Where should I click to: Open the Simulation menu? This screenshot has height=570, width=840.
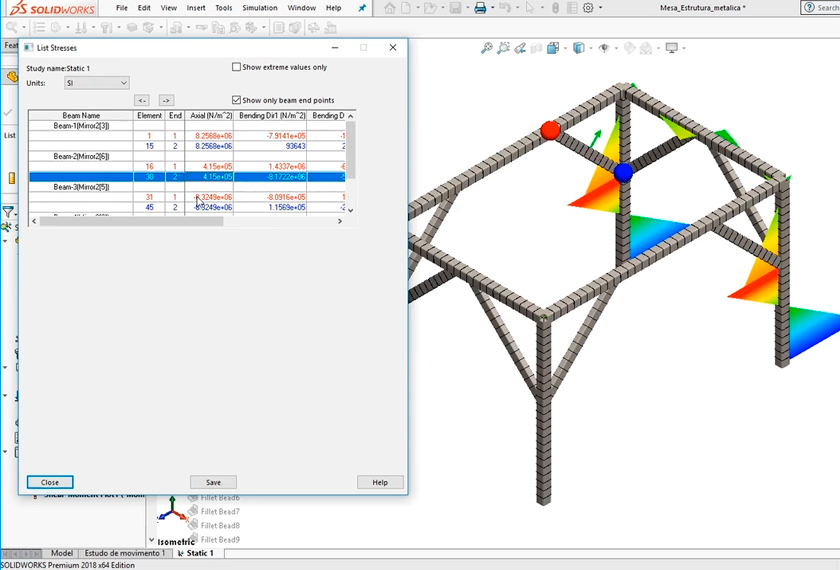(260, 8)
